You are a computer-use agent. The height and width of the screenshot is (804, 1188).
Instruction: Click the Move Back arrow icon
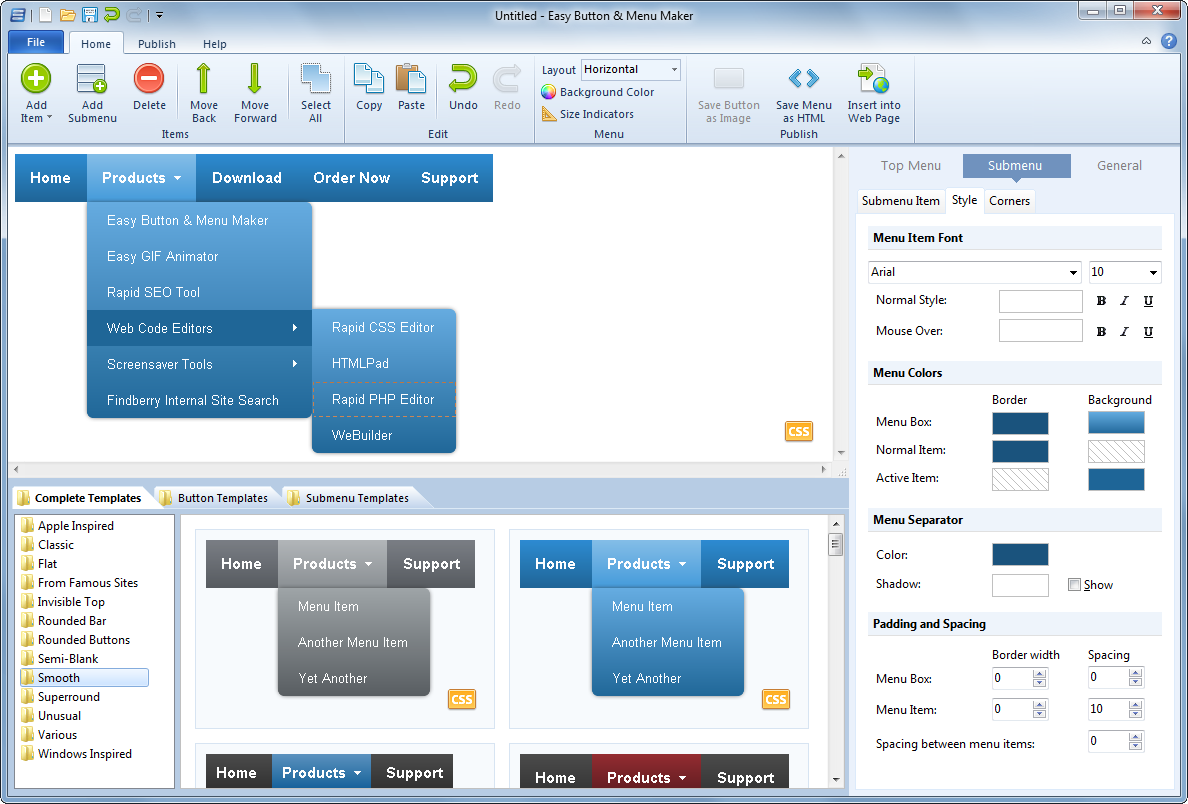click(x=204, y=80)
